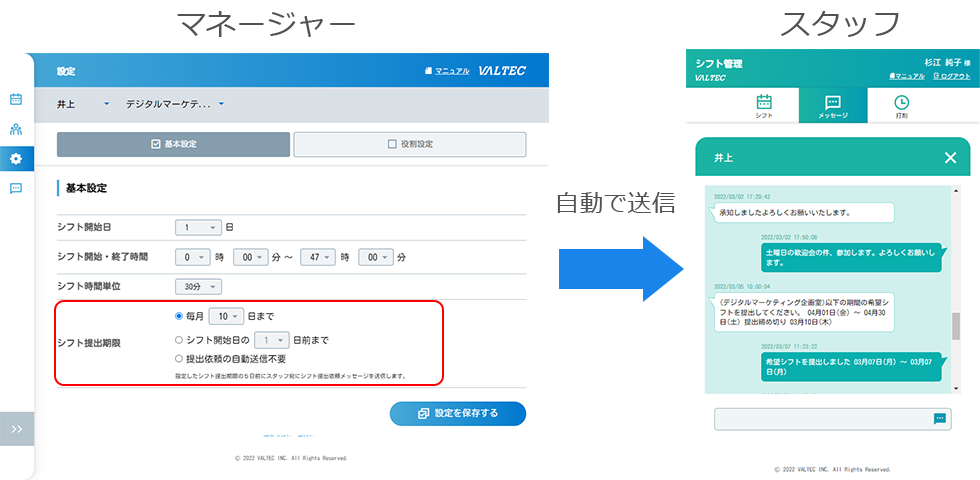Open the シフト calendar icon tab
This screenshot has width=980, height=480.
[x=764, y=106]
